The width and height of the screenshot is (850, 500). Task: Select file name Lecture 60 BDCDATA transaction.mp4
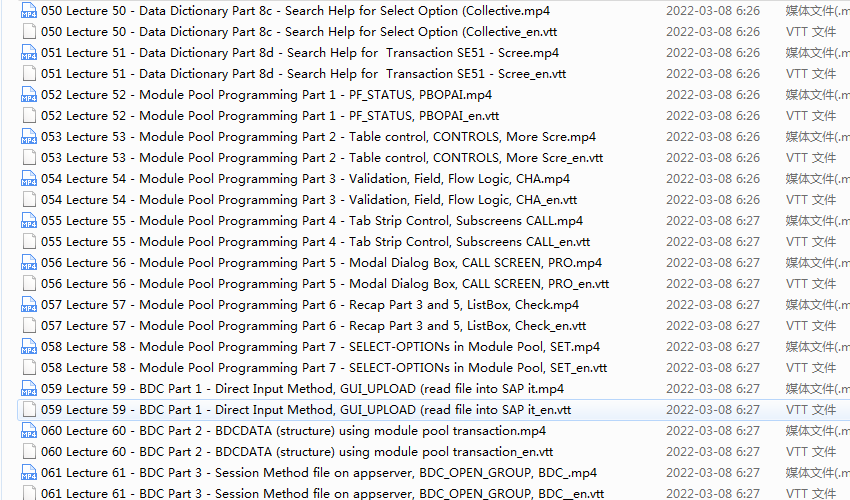(x=294, y=431)
